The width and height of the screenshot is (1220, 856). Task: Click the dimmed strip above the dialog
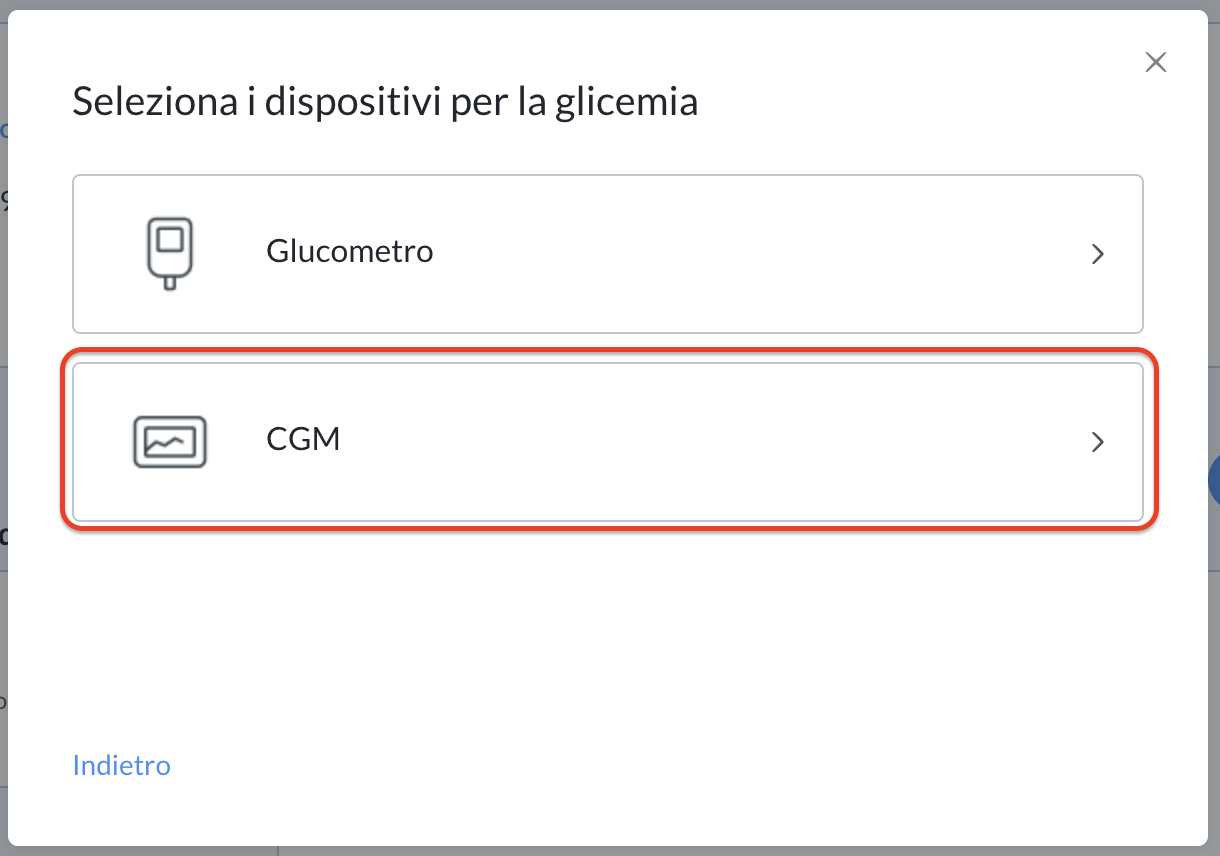(x=610, y=4)
